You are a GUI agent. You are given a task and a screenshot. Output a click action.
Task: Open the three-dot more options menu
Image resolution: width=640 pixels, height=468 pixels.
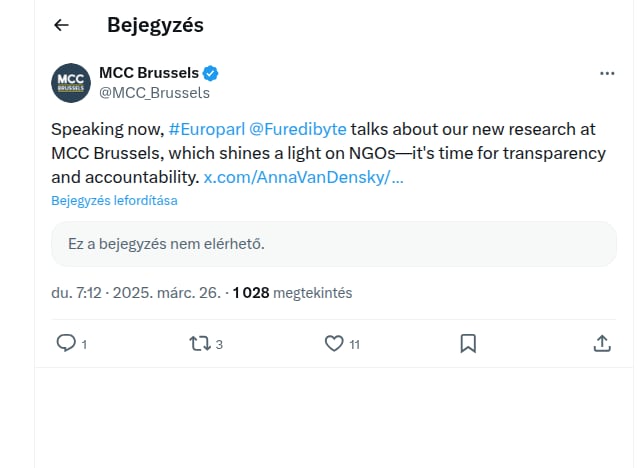[607, 74]
